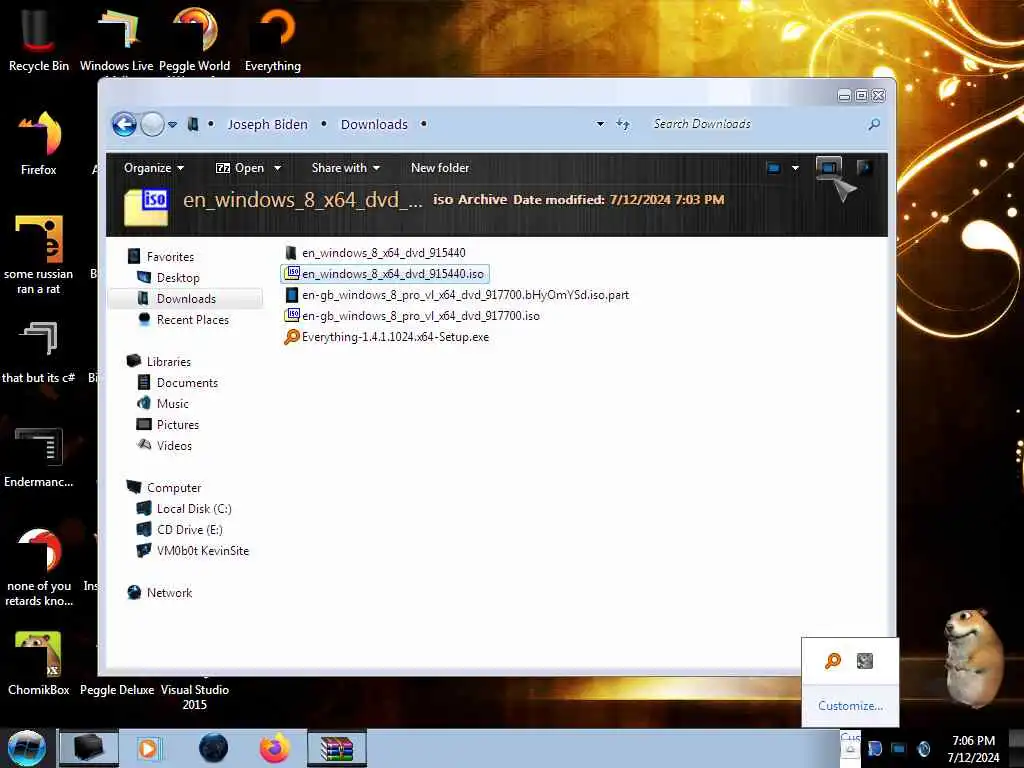Screen dimensions: 1024x768
Task: Select Computer in navigation pane
Action: tap(174, 487)
